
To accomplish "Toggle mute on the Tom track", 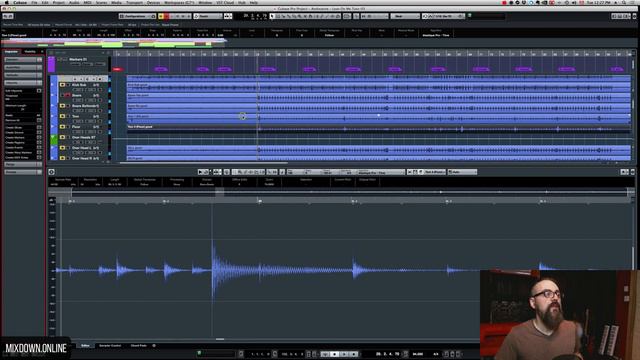I will tap(62, 116).
